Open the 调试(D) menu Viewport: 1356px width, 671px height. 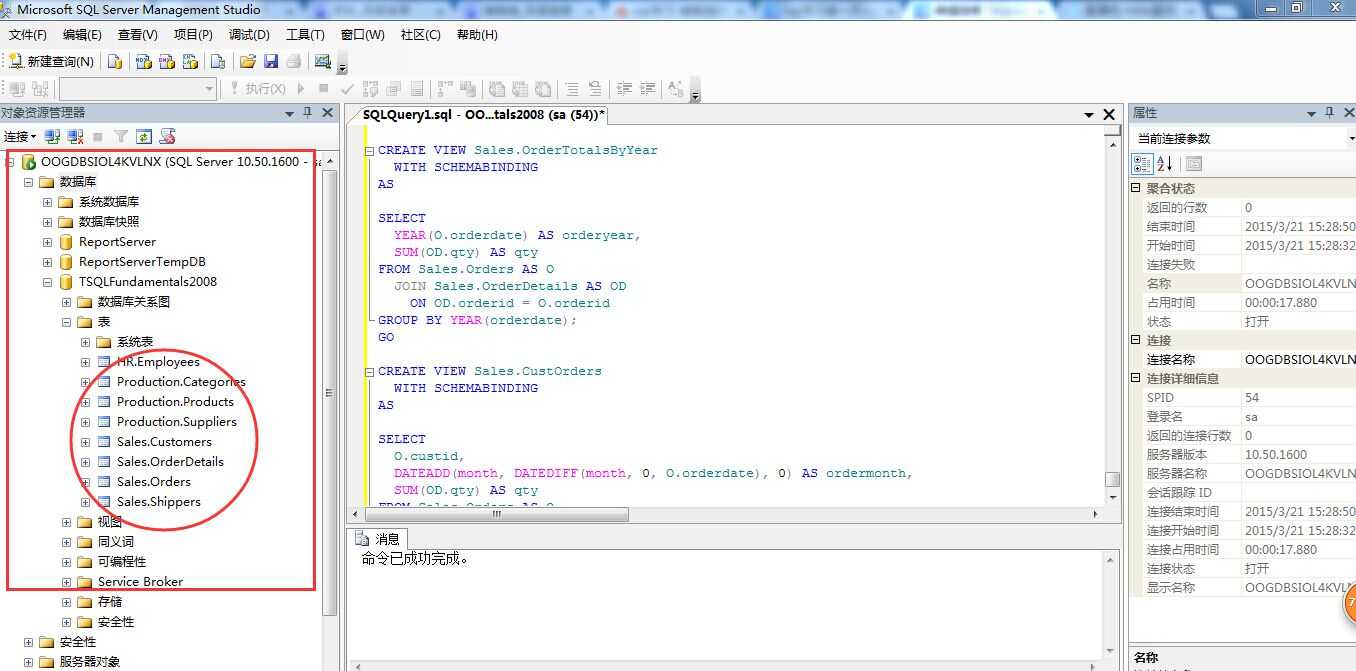click(x=249, y=34)
